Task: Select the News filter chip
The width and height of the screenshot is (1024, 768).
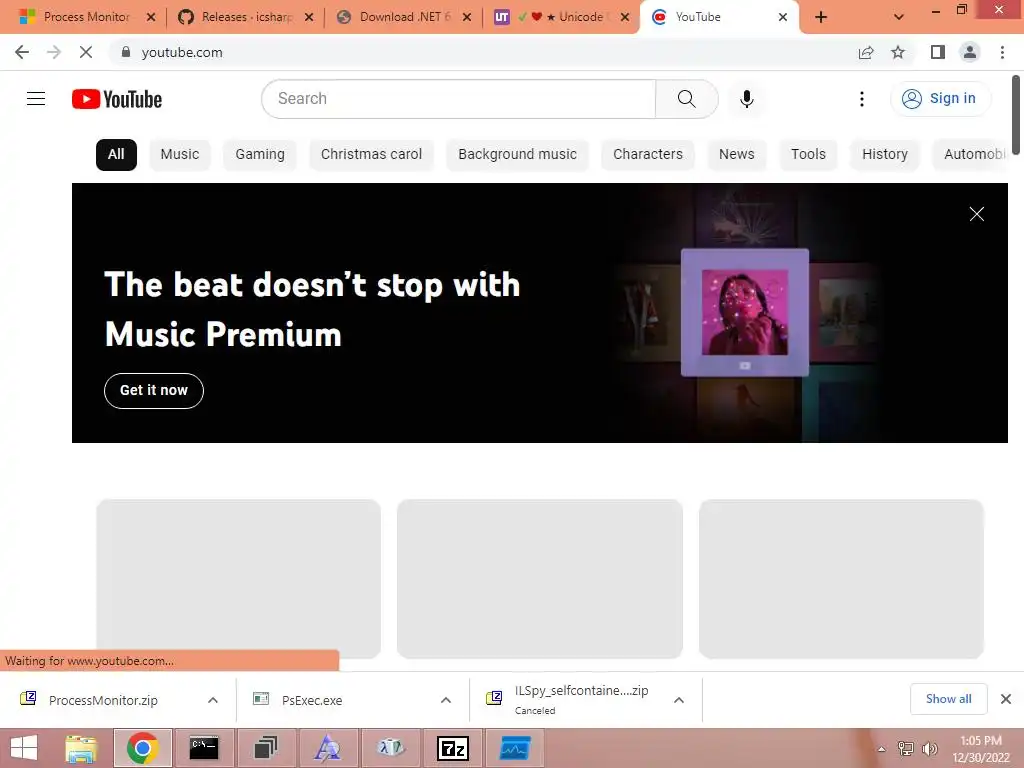Action: point(737,155)
